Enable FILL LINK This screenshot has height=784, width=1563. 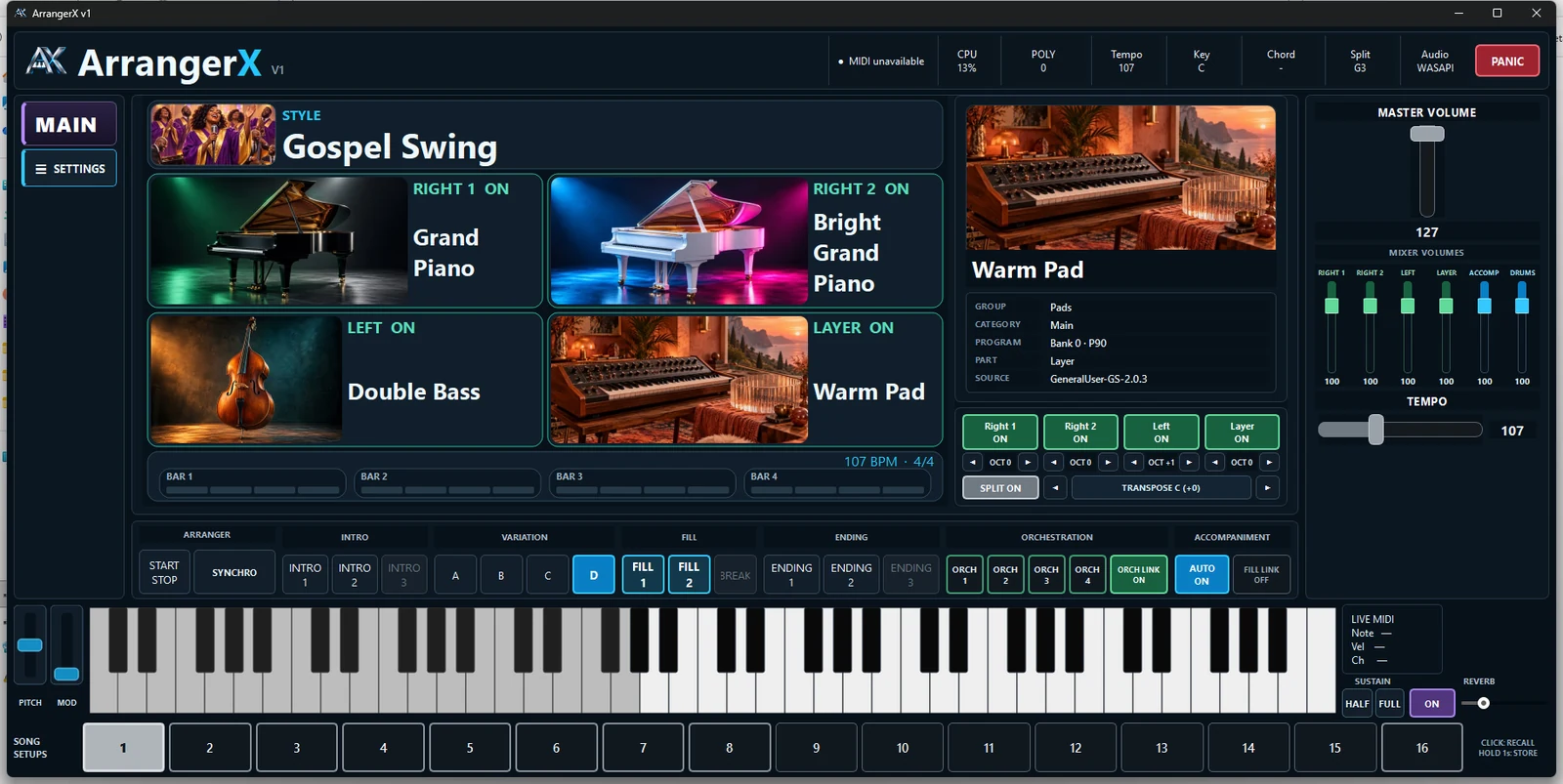click(x=1261, y=574)
